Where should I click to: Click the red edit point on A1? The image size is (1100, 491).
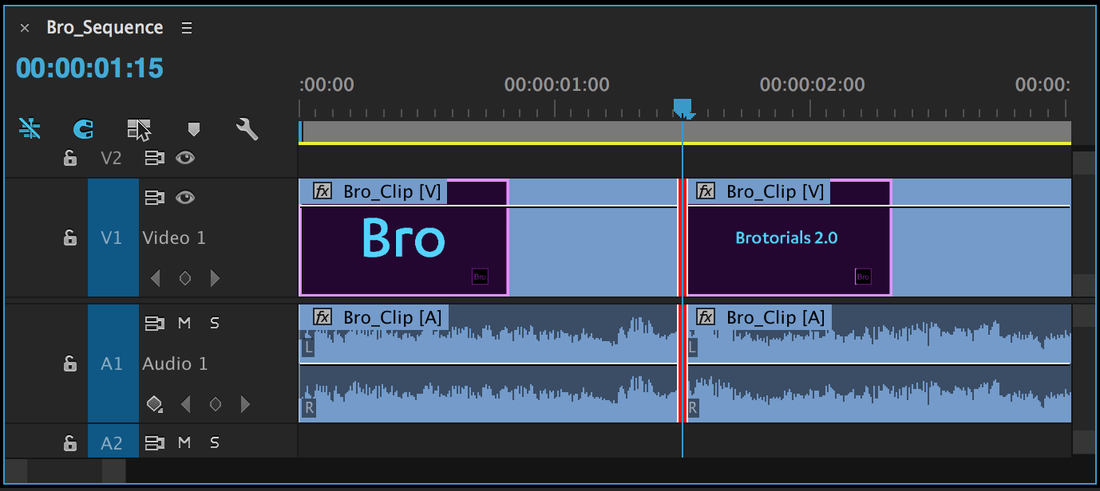(682, 363)
